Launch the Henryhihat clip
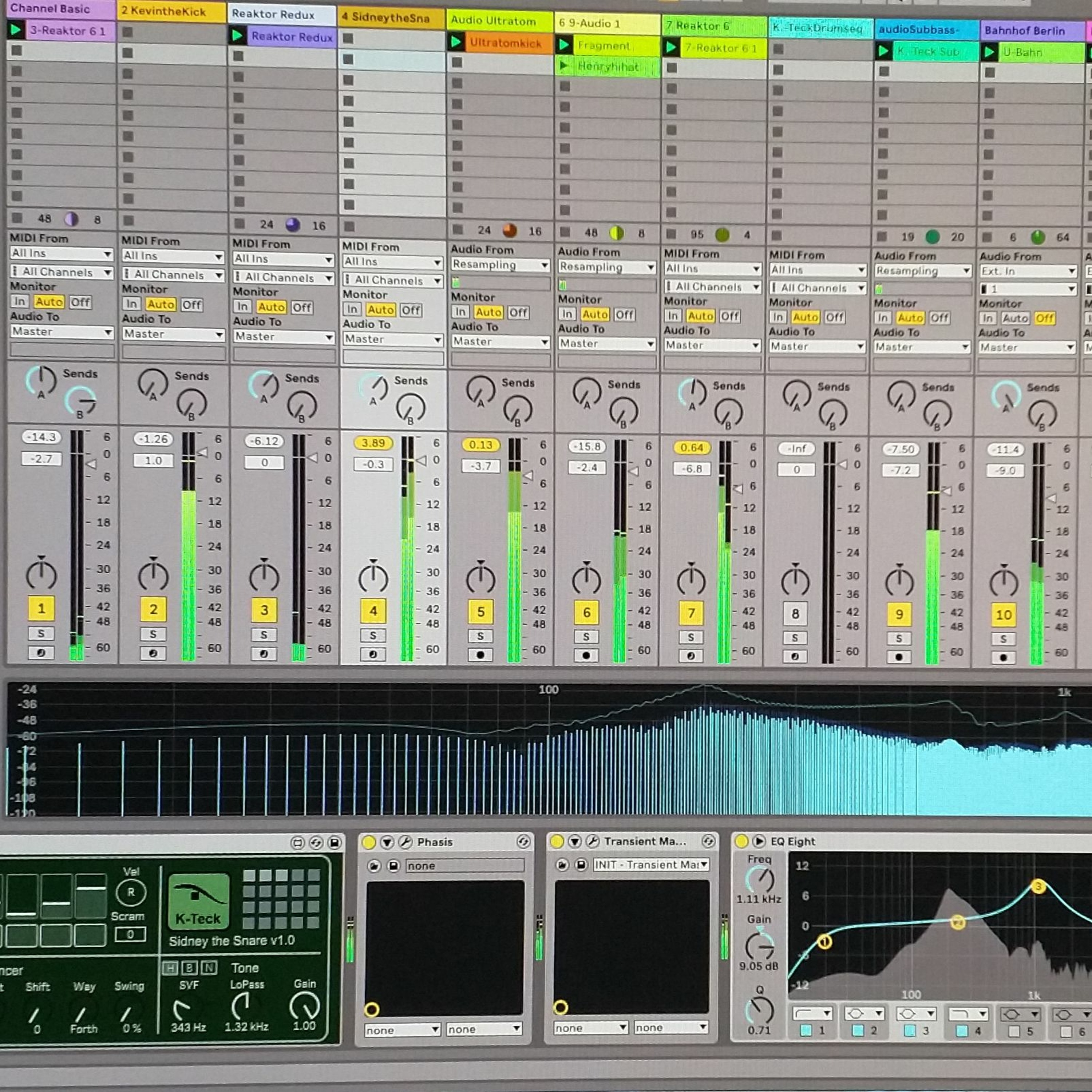 (563, 66)
